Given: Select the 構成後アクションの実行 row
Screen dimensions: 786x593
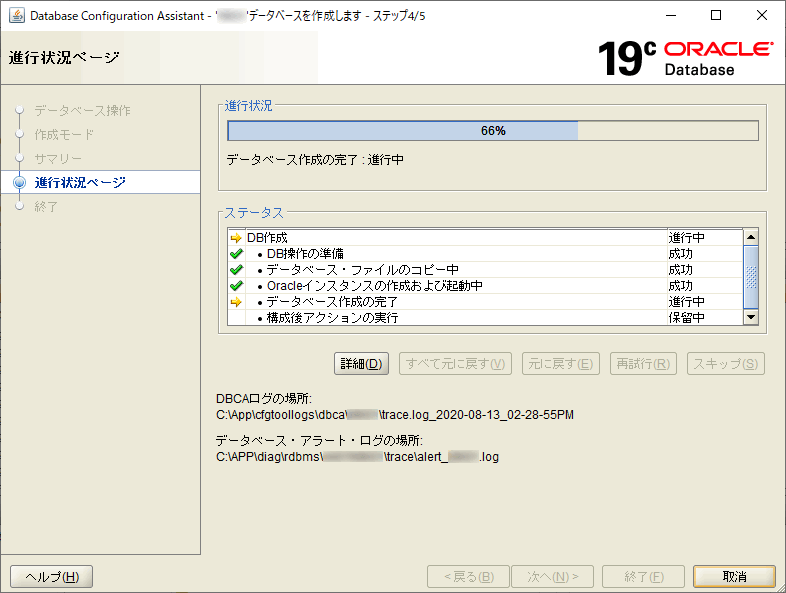Looking at the screenshot, I should 485,318.
